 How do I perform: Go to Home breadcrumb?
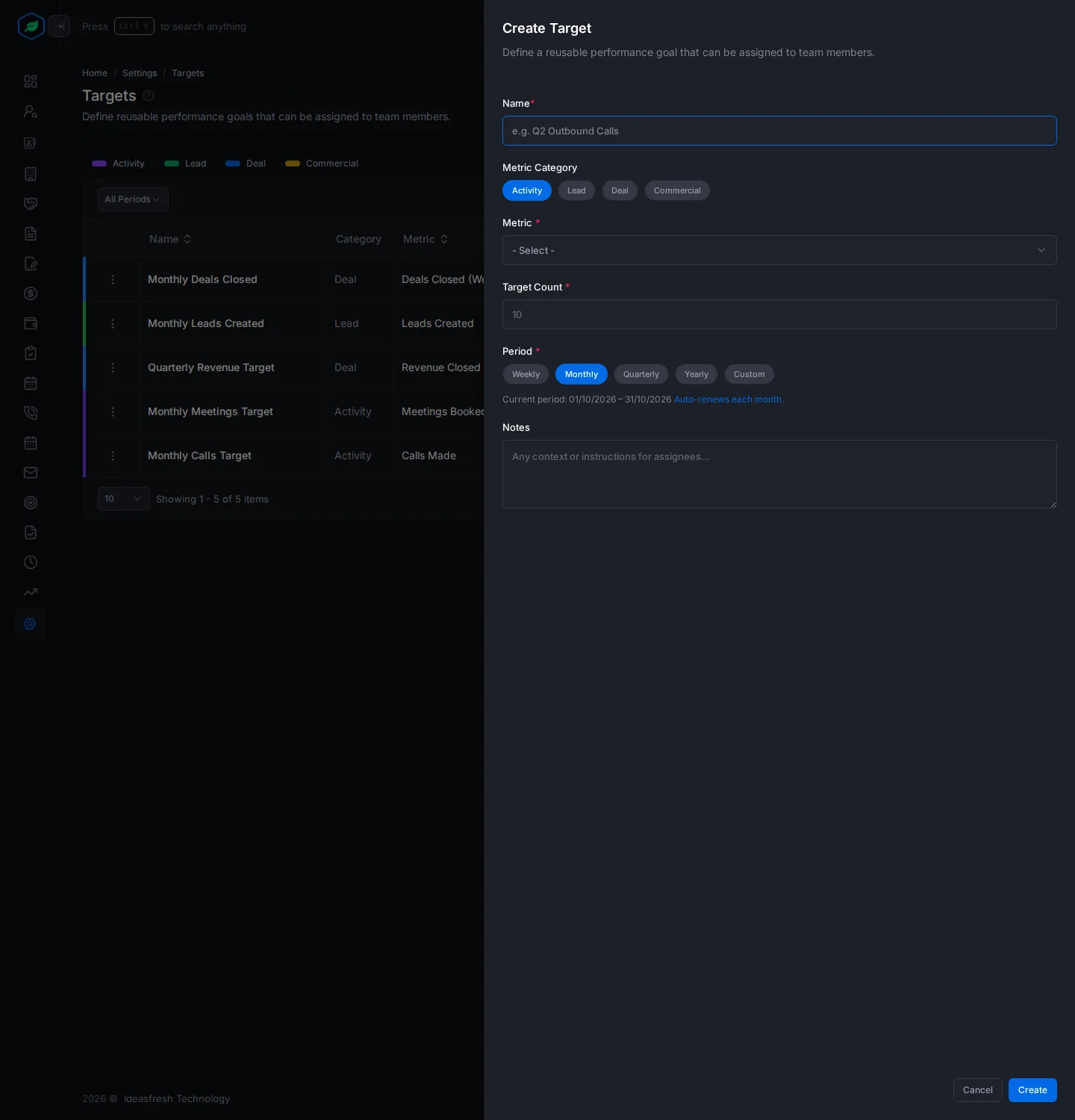[95, 73]
